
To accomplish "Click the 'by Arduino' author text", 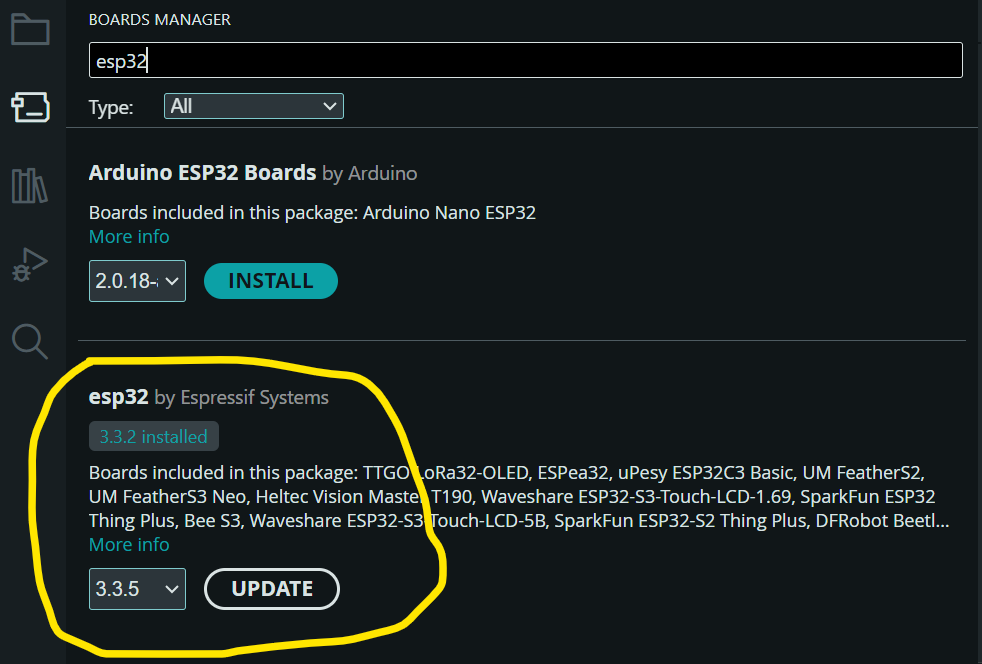I will pos(369,174).
